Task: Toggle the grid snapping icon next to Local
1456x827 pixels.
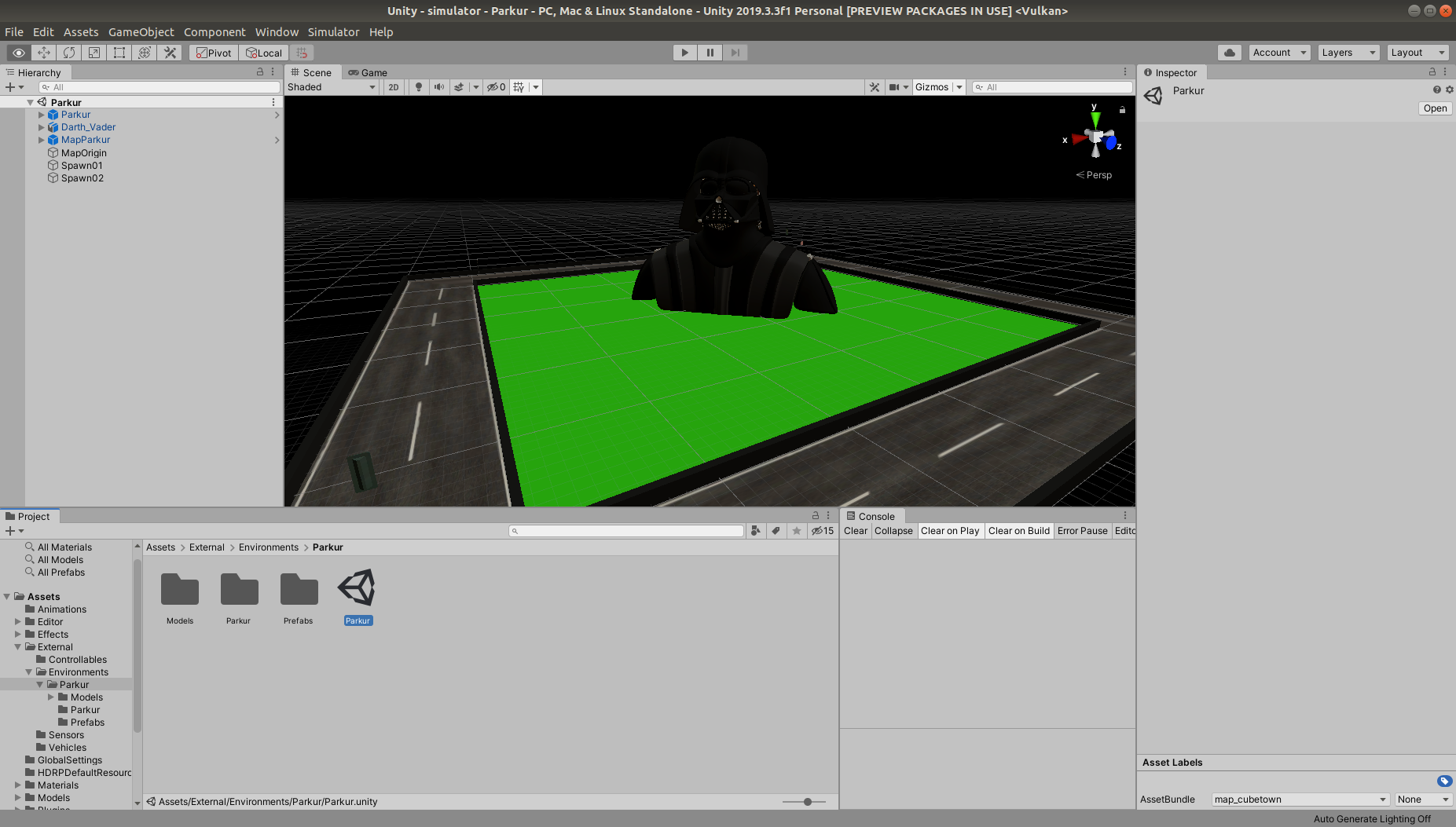Action: click(x=302, y=53)
